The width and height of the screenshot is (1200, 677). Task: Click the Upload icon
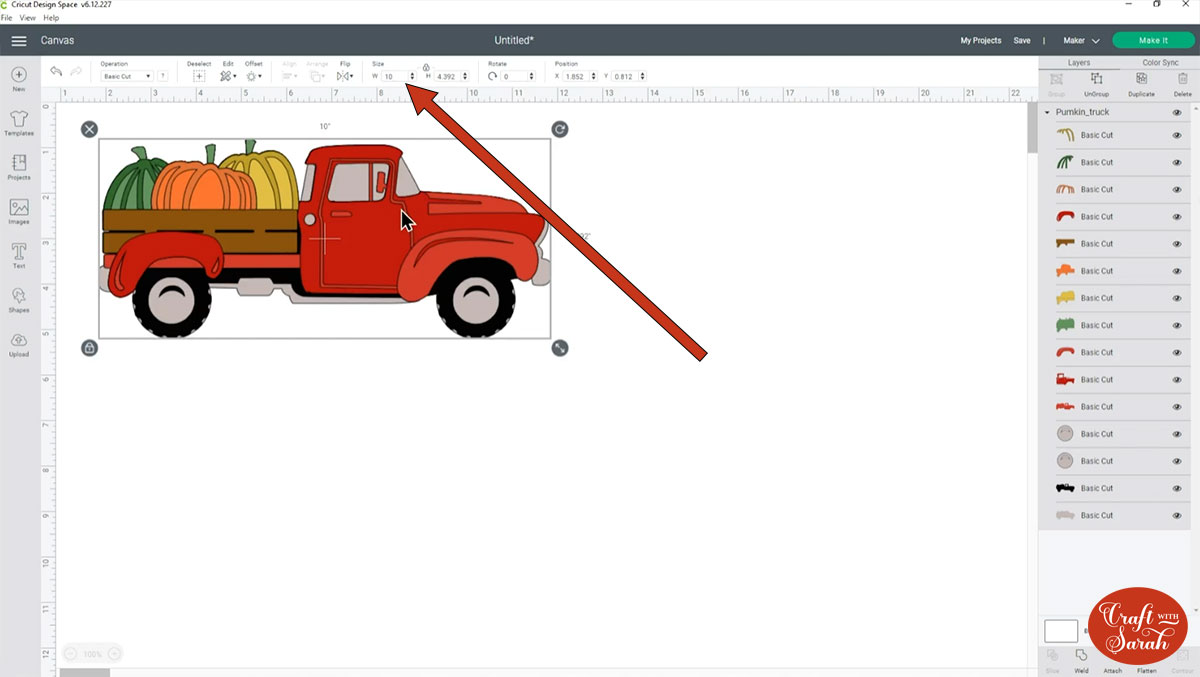click(19, 343)
